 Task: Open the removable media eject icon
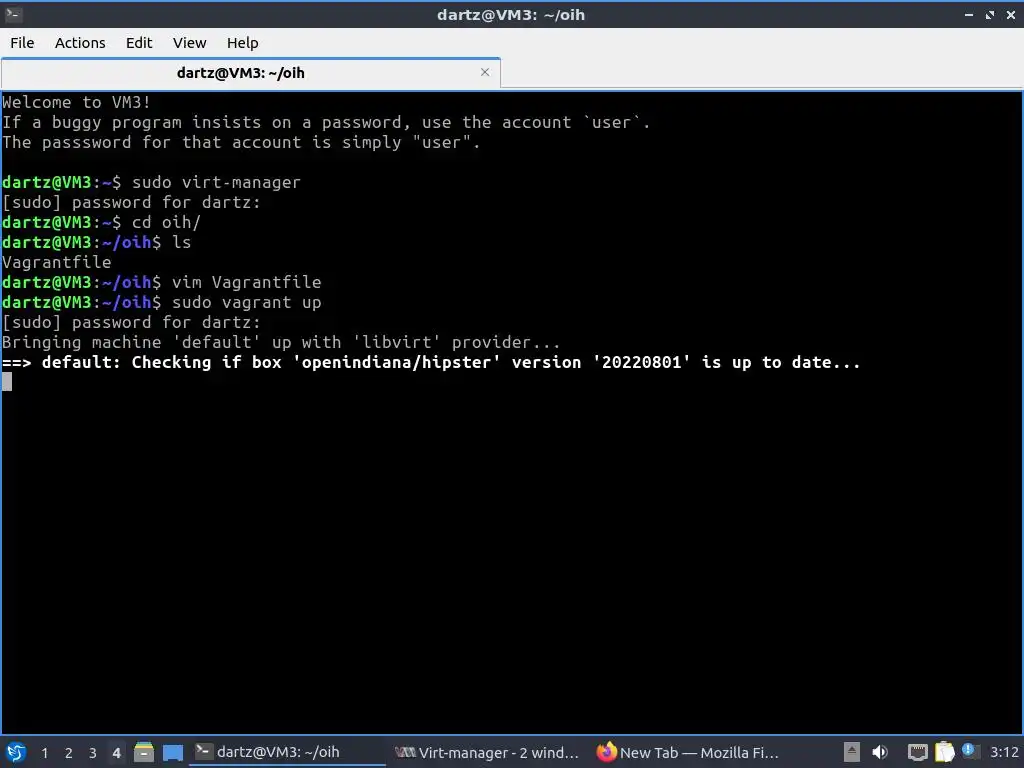point(852,752)
